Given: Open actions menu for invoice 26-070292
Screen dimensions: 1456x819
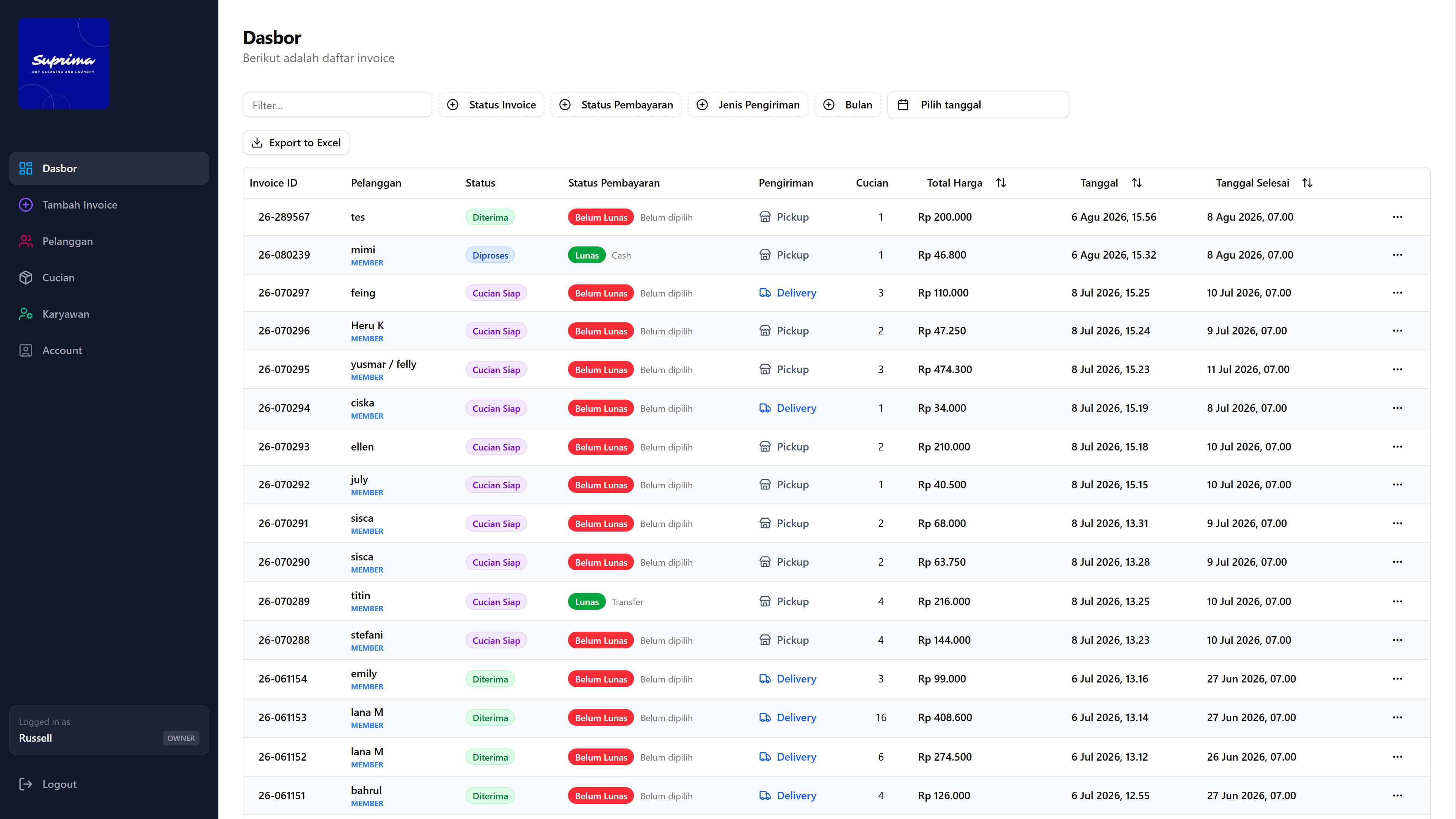Looking at the screenshot, I should pyautogui.click(x=1397, y=485).
